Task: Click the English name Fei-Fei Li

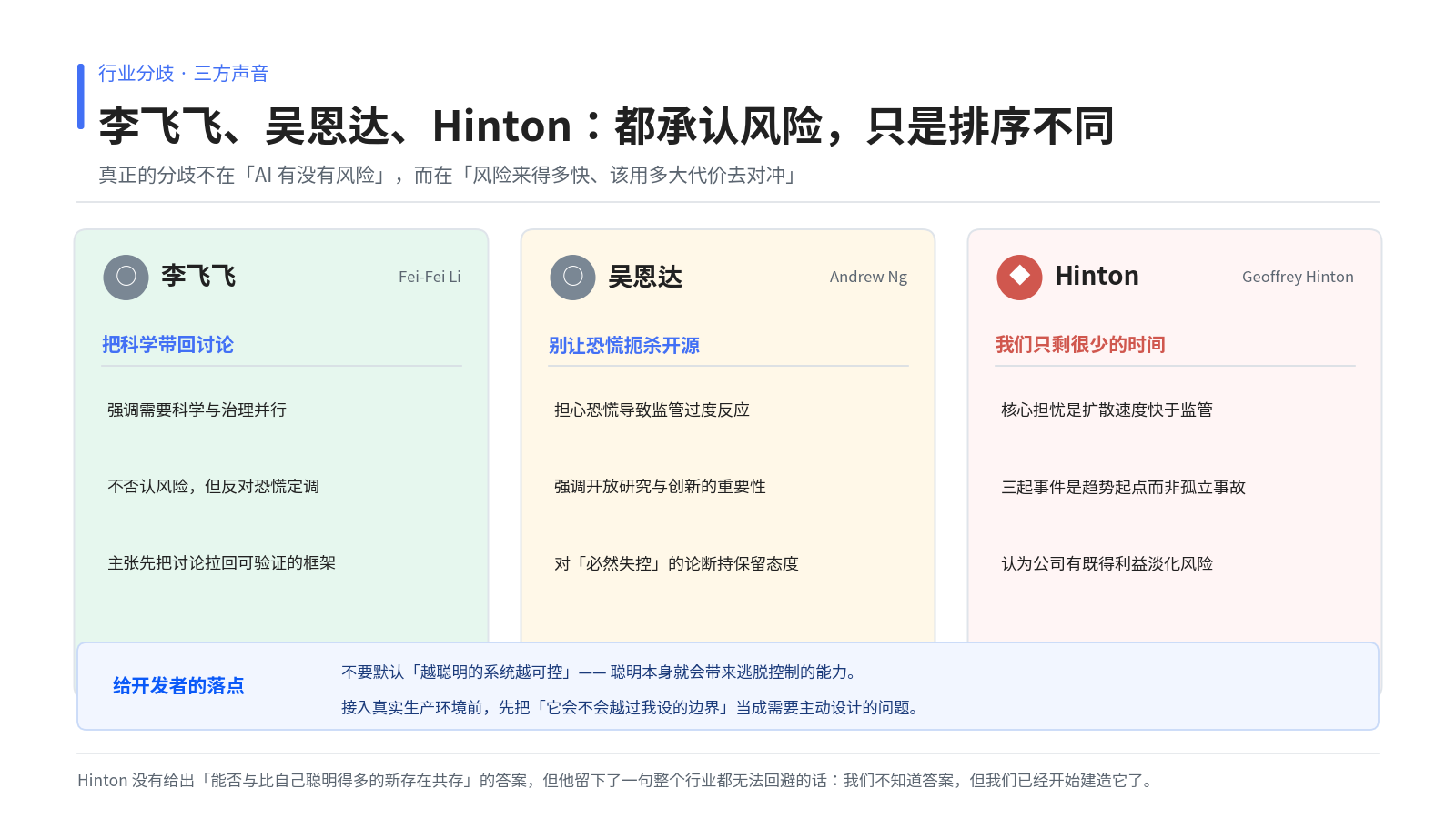Action: [x=430, y=277]
